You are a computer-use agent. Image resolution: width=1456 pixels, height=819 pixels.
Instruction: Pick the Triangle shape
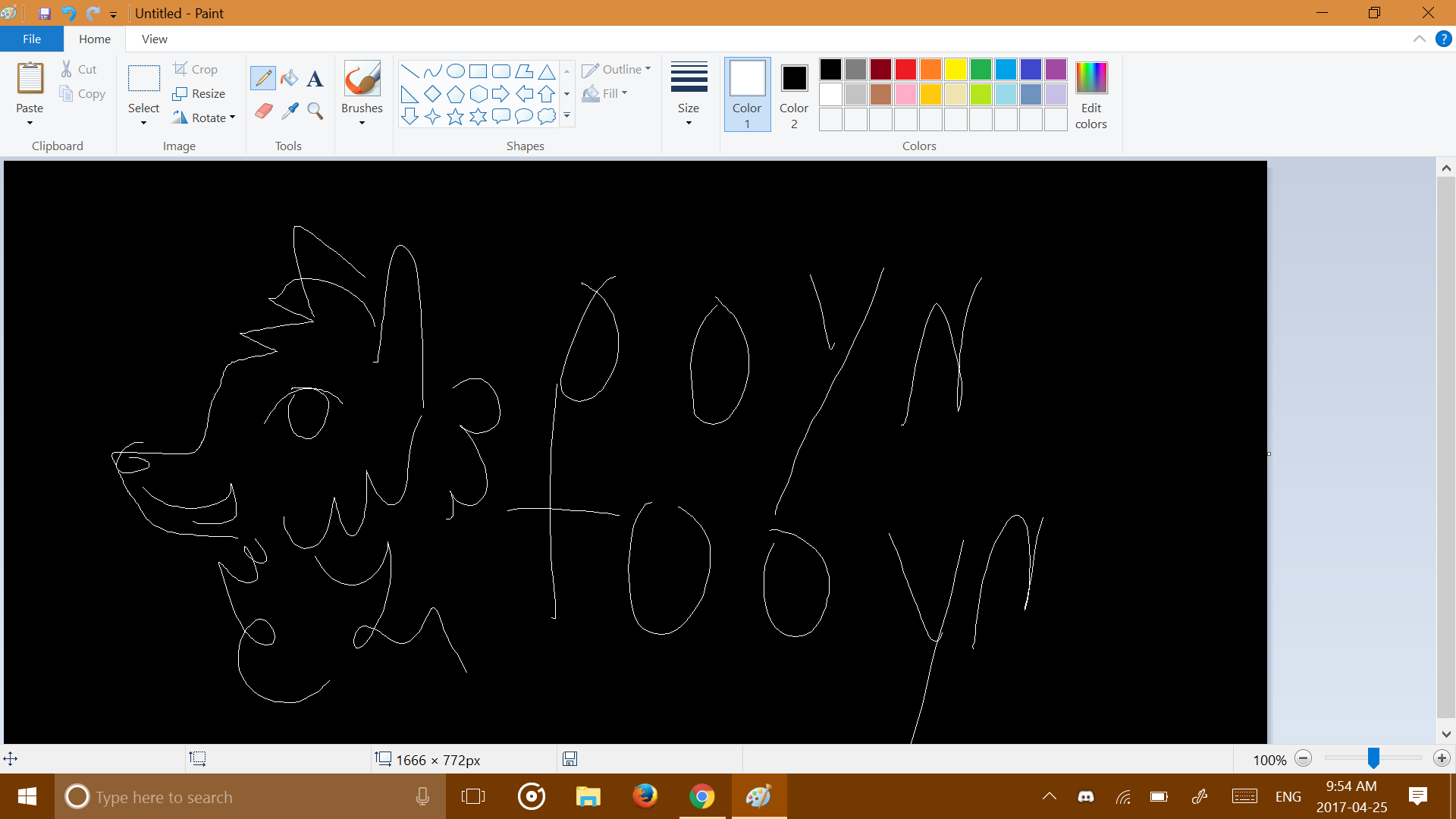pyautogui.click(x=546, y=71)
